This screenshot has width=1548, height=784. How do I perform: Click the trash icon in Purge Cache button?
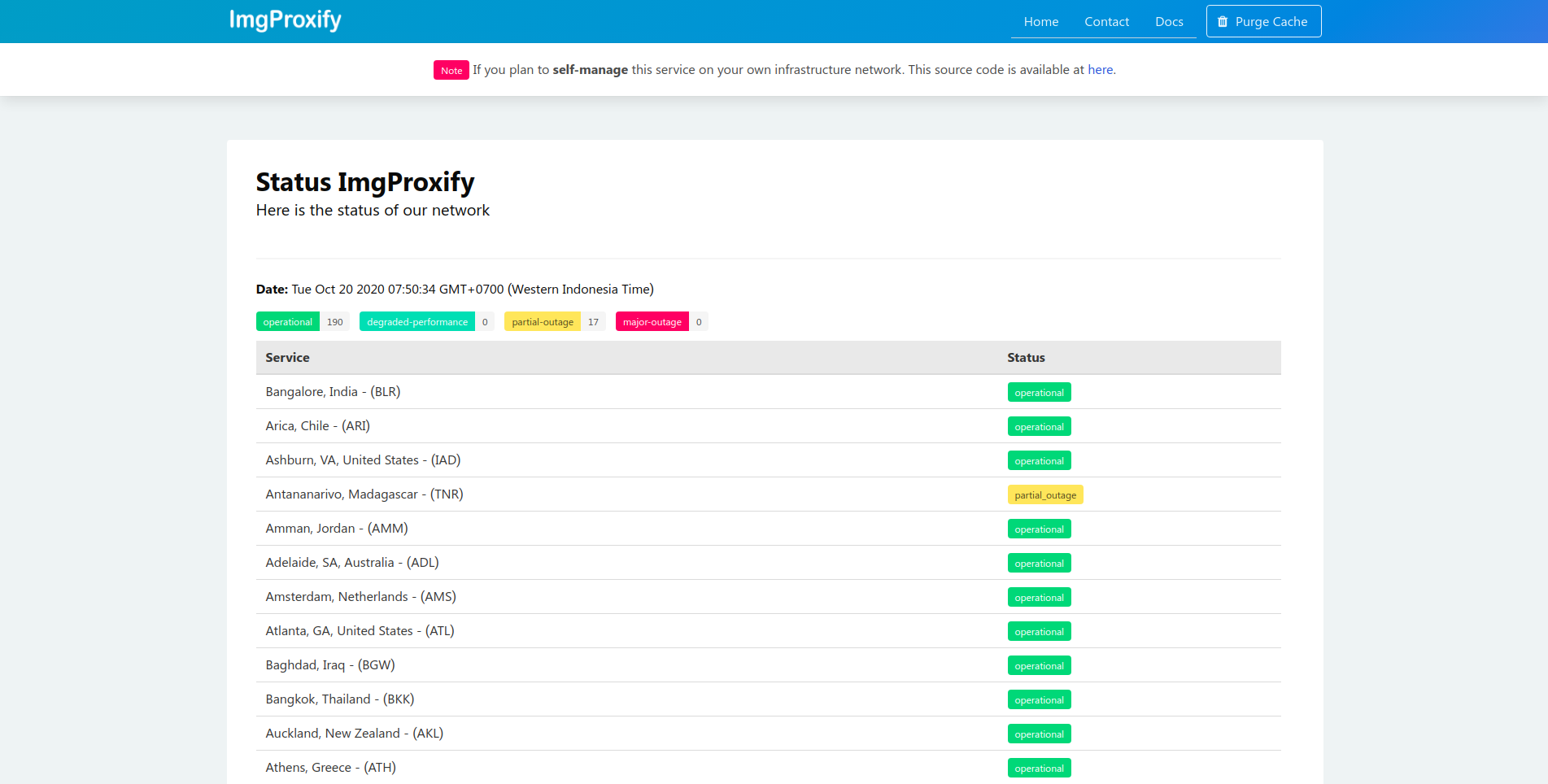coord(1223,22)
